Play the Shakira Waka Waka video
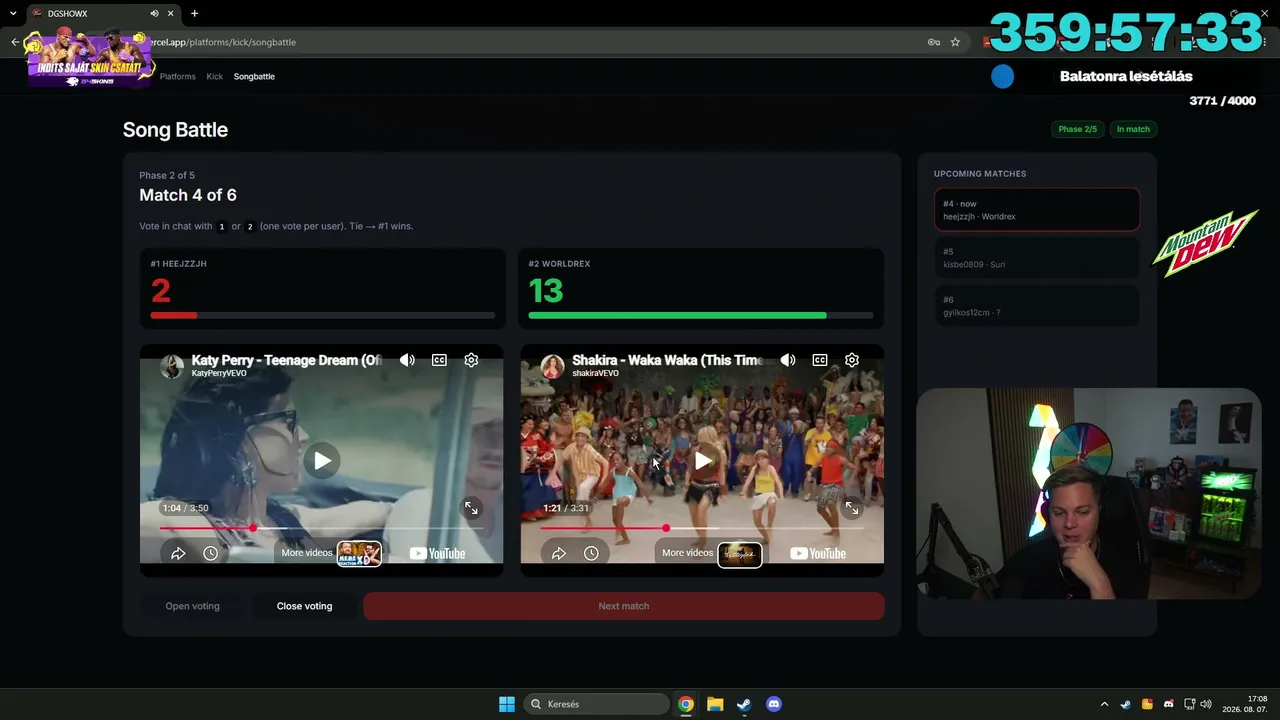The image size is (1280, 720). pos(703,460)
